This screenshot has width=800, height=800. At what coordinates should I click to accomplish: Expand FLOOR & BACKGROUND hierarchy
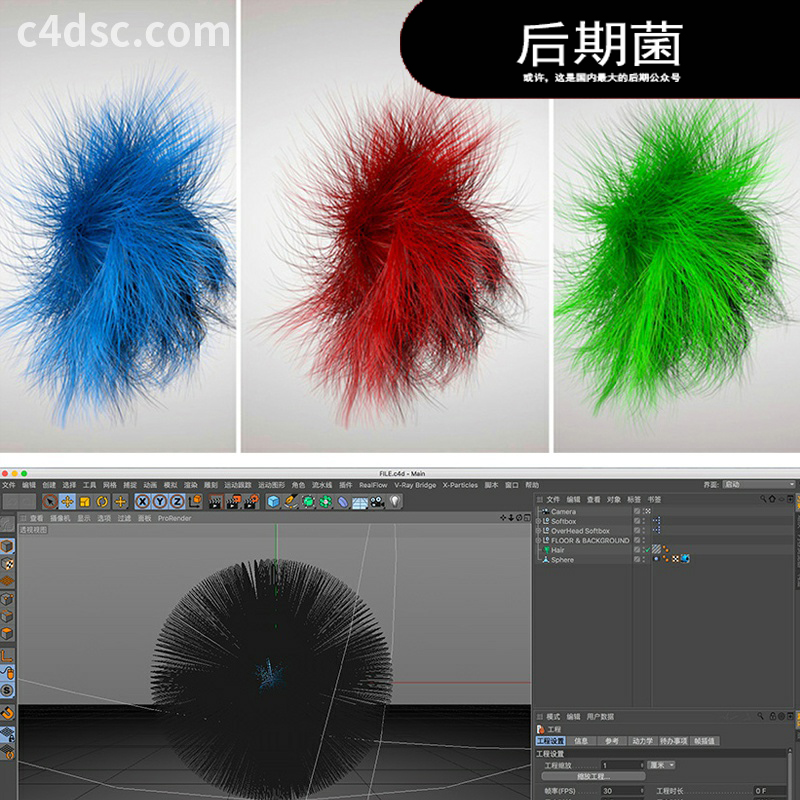click(x=538, y=541)
